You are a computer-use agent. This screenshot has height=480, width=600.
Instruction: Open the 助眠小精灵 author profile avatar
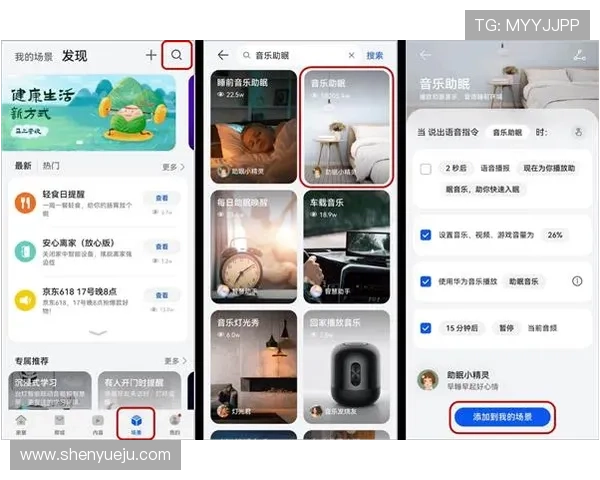428,380
